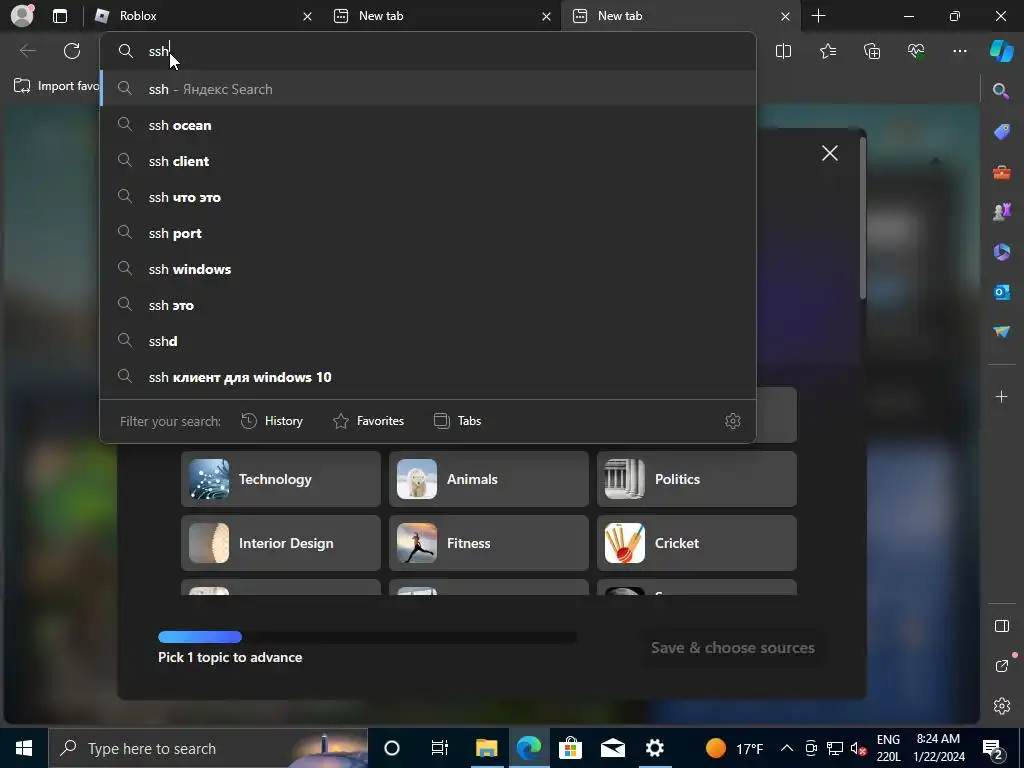The image size is (1024, 768).
Task: Open Microsoft Store from taskbar
Action: pyautogui.click(x=570, y=748)
